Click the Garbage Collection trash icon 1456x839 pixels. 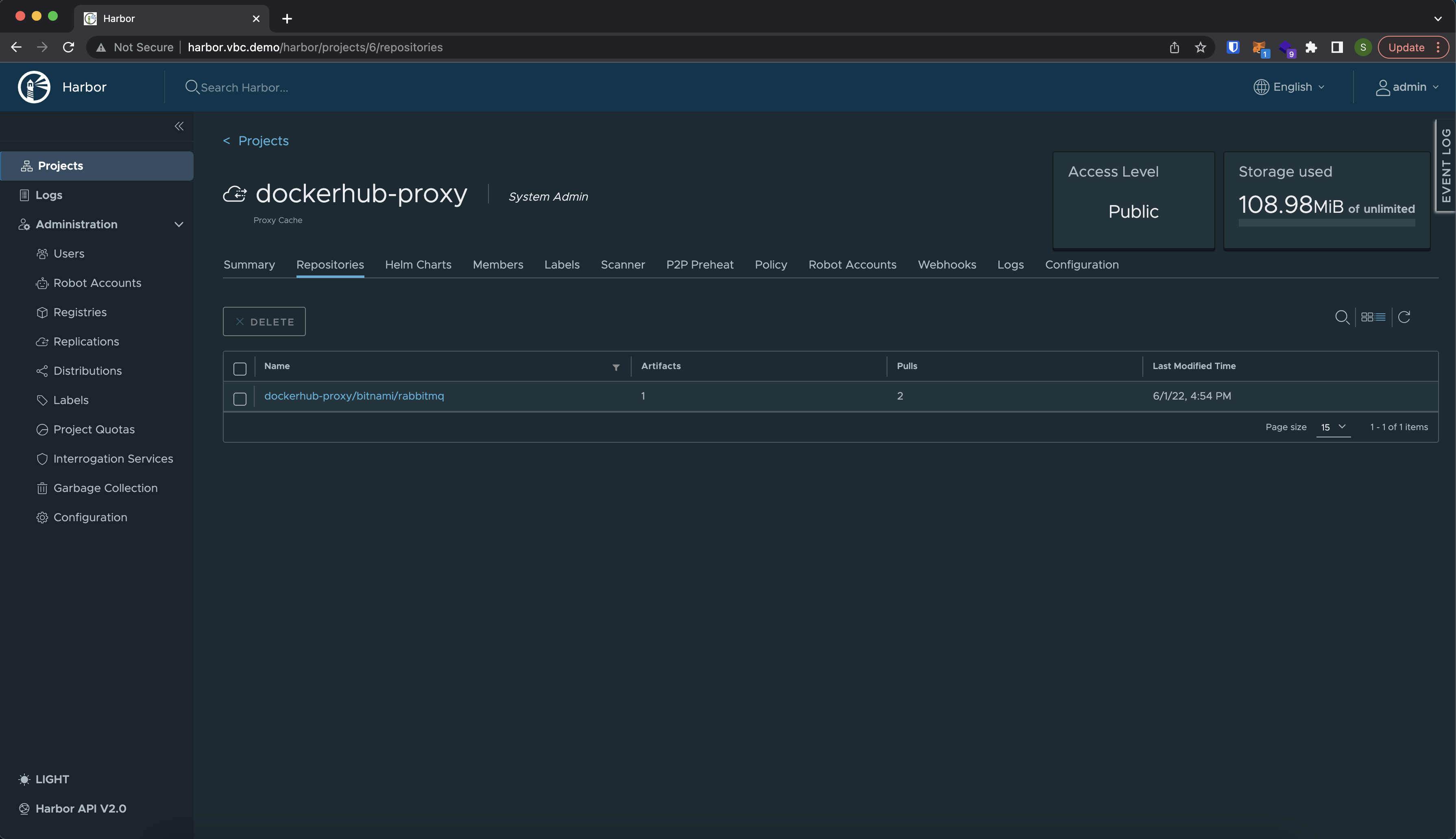pyautogui.click(x=42, y=488)
